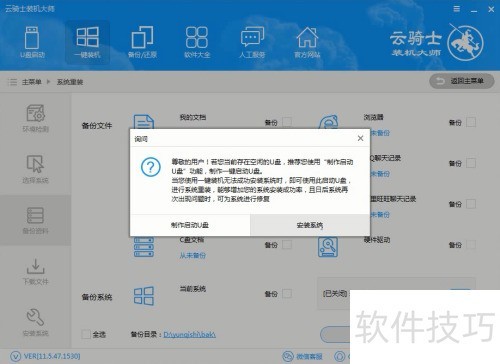Select the 一键装机 tab icon

pos(87,42)
